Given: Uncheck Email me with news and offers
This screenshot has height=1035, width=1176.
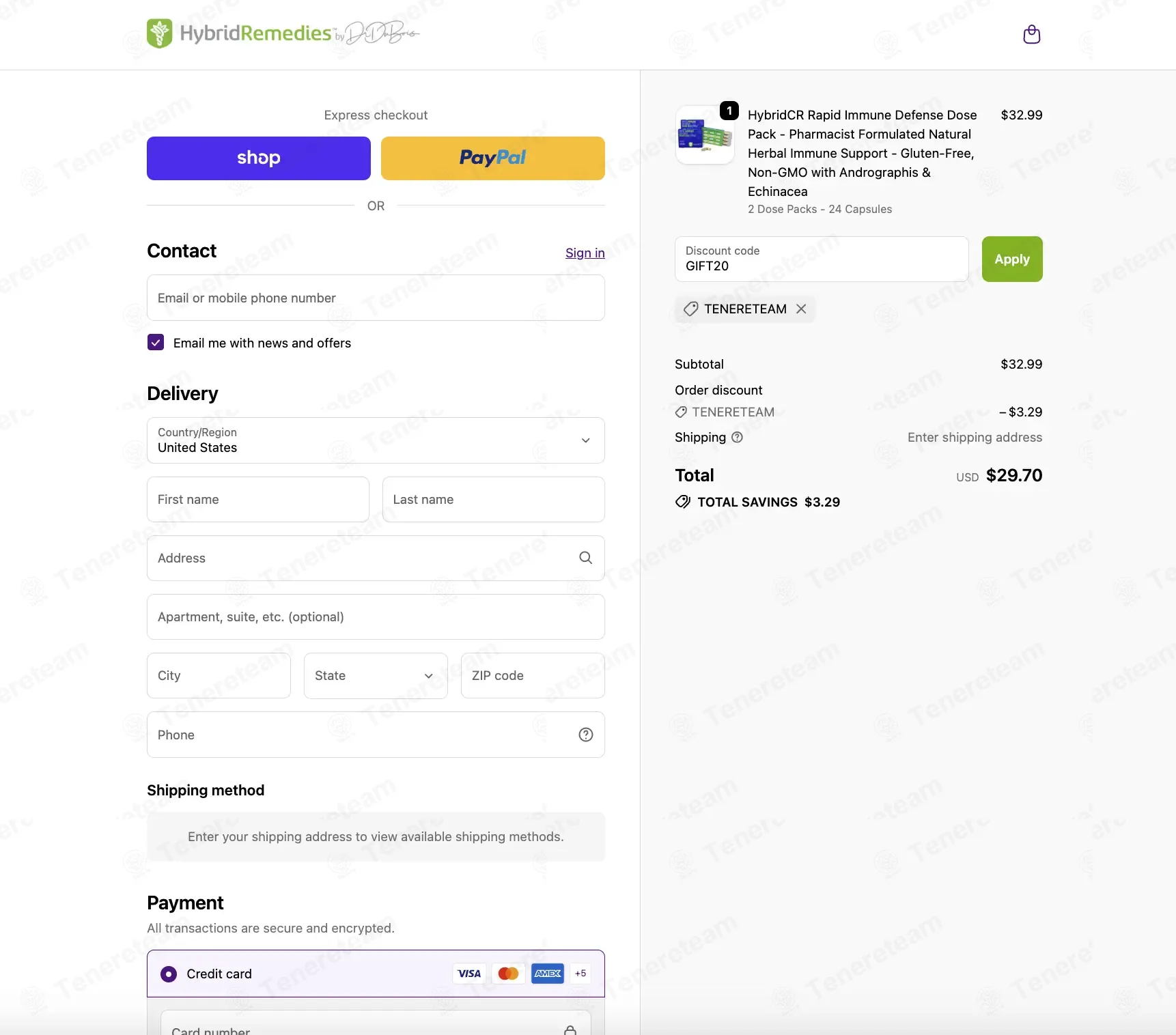Looking at the screenshot, I should click(156, 342).
